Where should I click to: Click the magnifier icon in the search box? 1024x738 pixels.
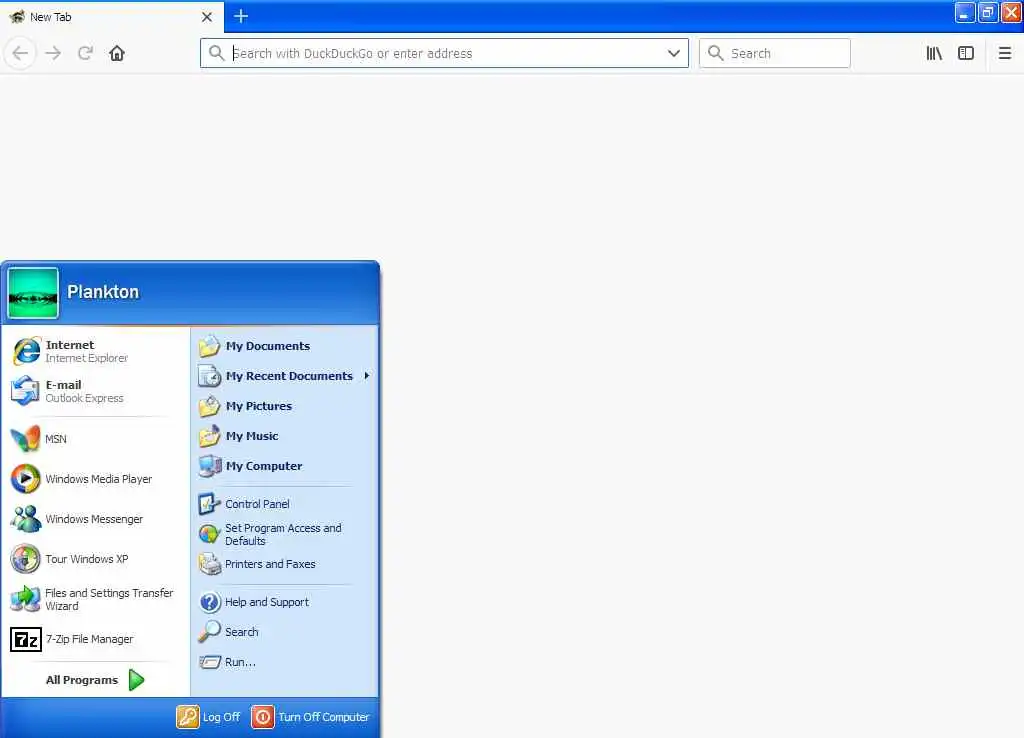716,53
